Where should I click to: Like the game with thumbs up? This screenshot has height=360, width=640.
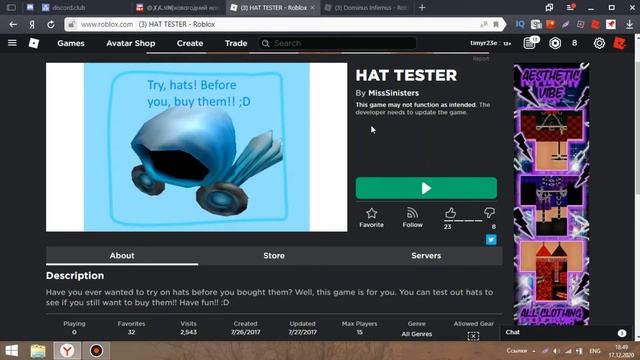pyautogui.click(x=450, y=213)
